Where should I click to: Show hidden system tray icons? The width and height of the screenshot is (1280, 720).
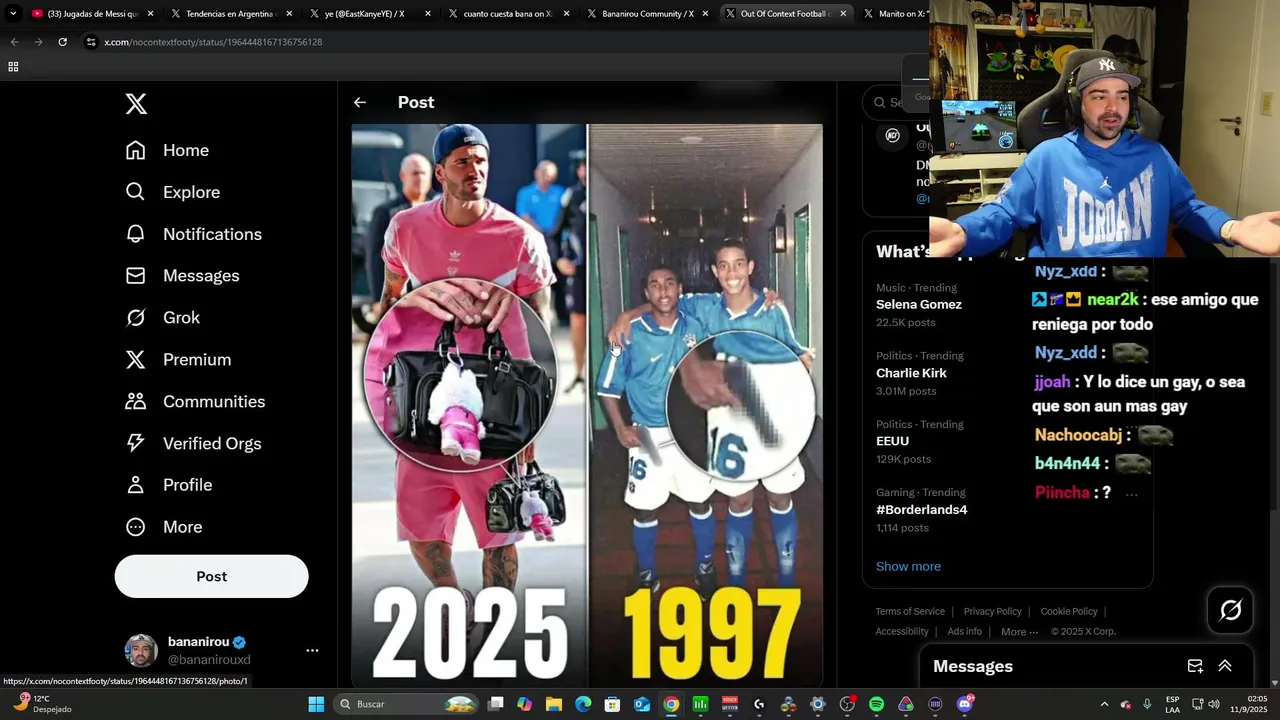[1104, 704]
